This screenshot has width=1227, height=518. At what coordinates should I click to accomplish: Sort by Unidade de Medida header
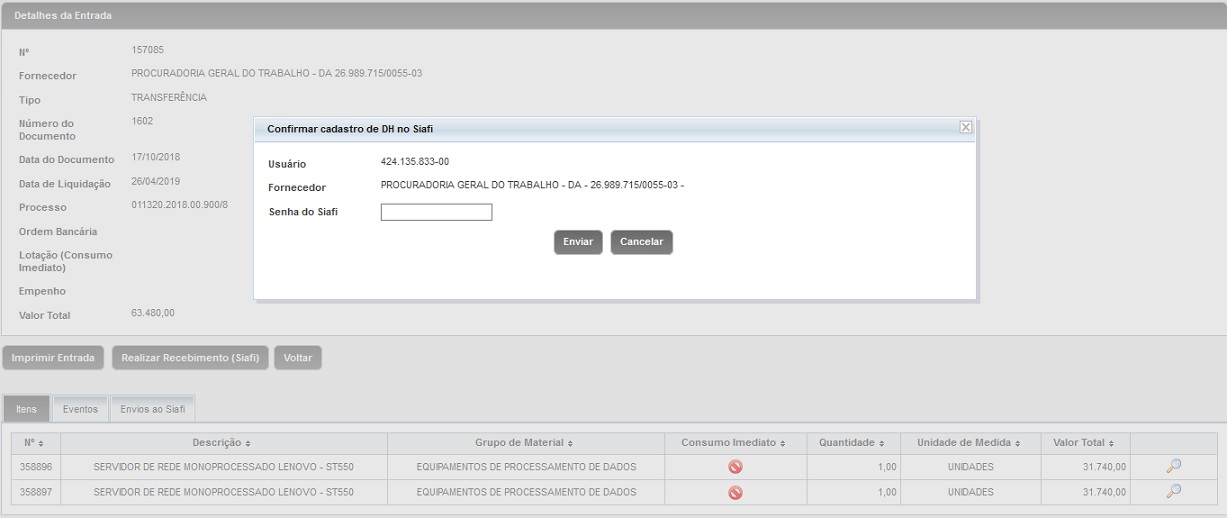pyautogui.click(x=965, y=442)
